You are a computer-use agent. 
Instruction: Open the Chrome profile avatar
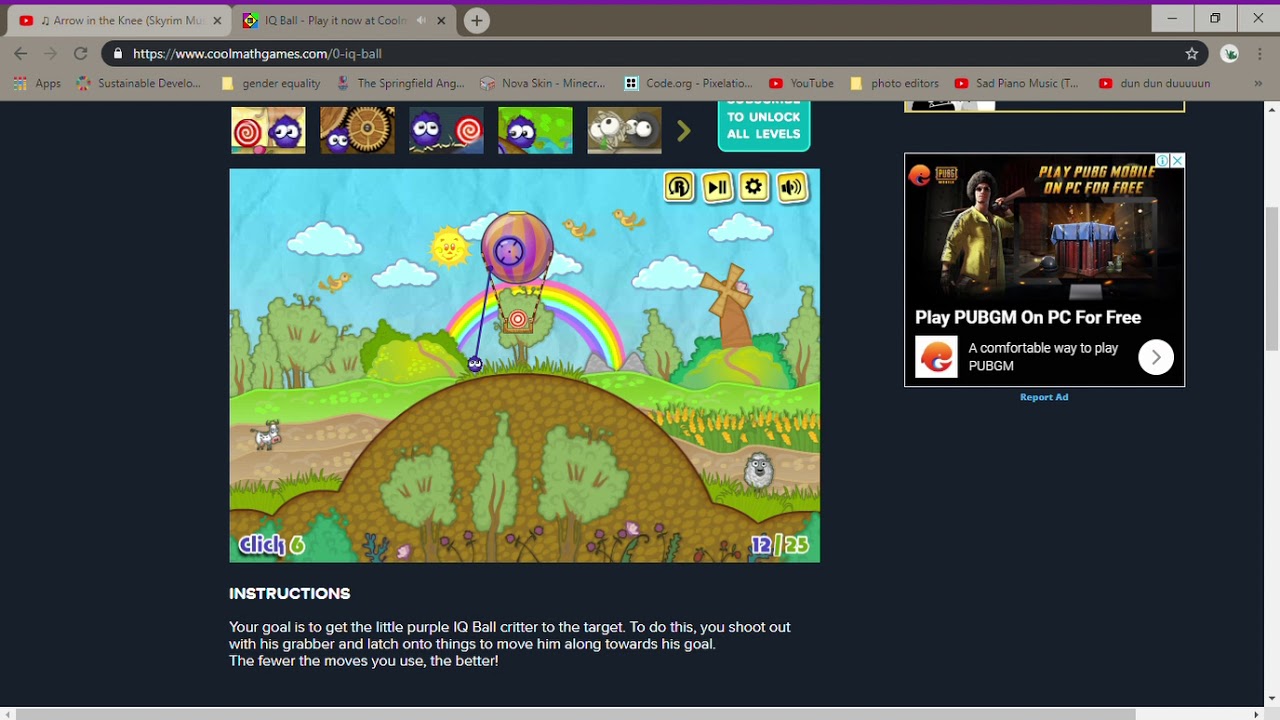(x=1230, y=54)
